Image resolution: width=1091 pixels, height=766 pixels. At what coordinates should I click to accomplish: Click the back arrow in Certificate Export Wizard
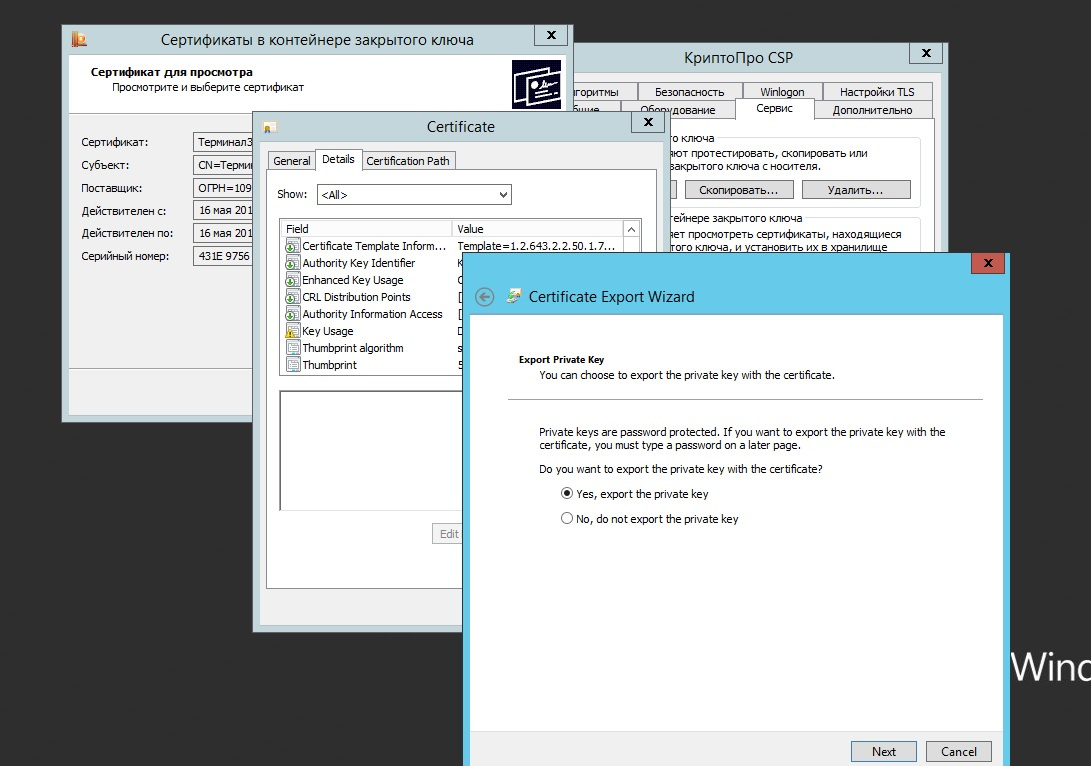484,297
